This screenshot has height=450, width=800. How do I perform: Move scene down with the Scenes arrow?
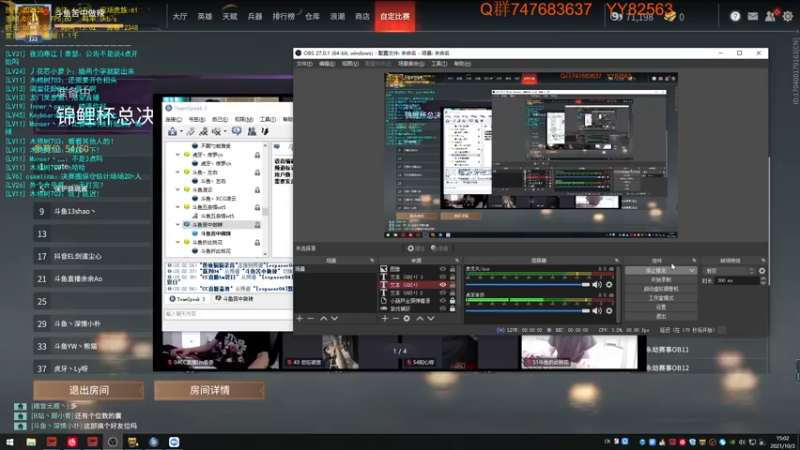[x=335, y=318]
